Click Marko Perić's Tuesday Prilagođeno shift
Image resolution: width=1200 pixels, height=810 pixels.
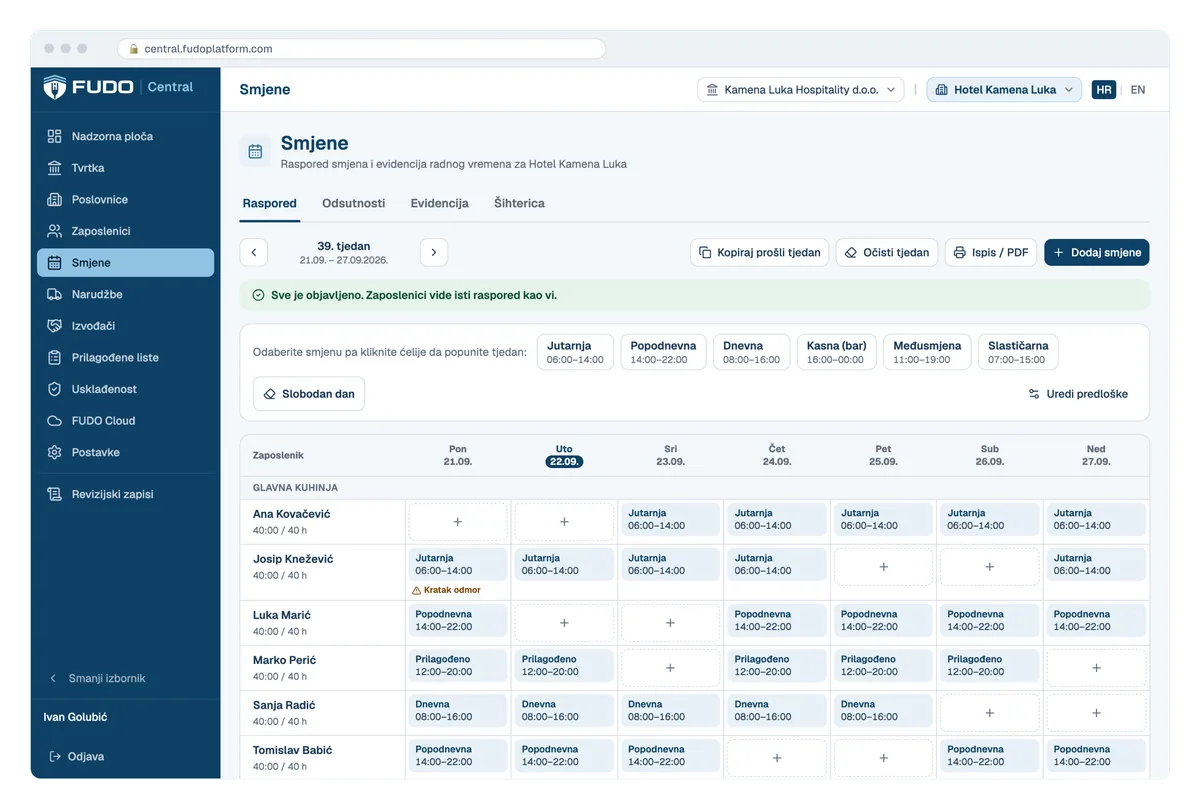coord(564,665)
